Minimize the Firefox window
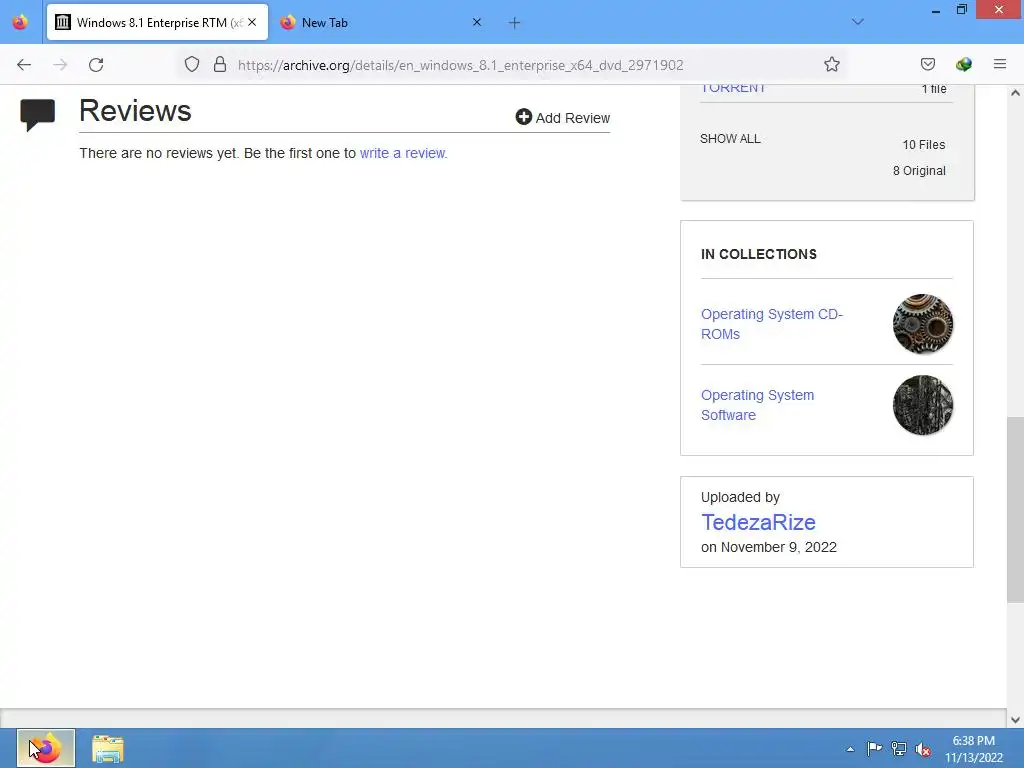1024x768 pixels. click(936, 10)
